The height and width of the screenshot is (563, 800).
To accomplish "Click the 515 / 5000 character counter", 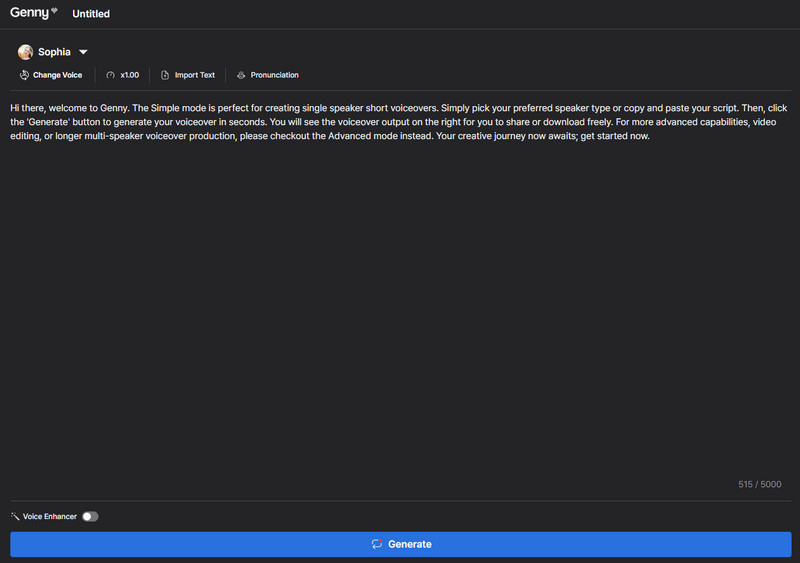I will coord(760,484).
